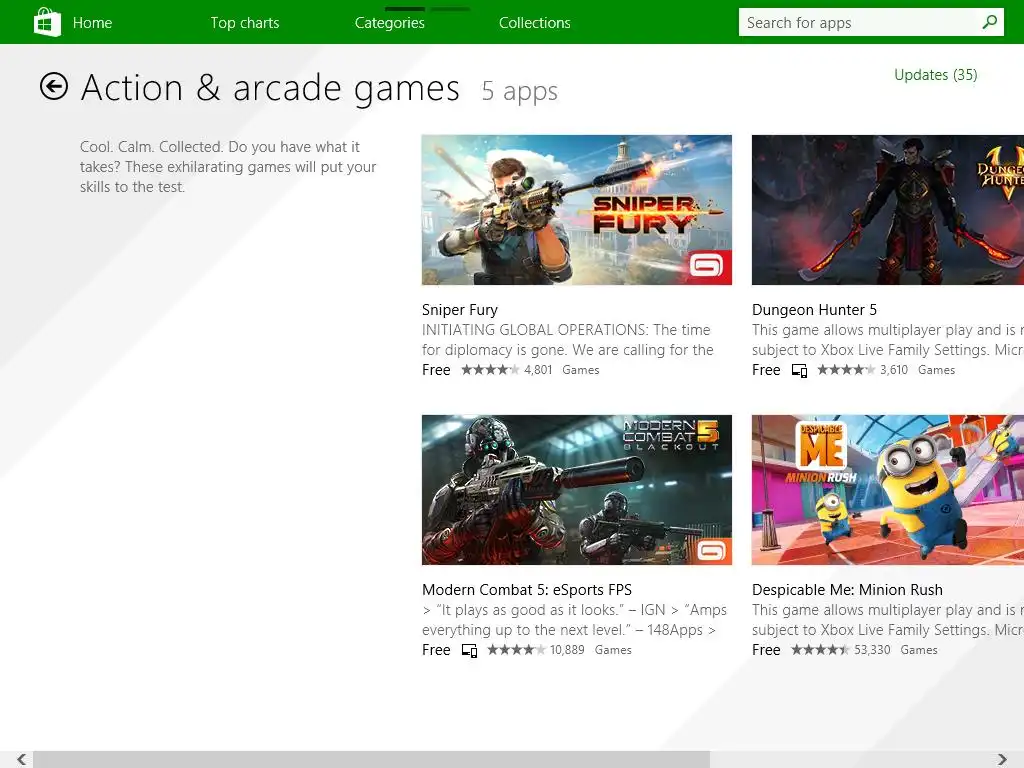Select the Modern Combat 5 Blackout thumbnail
This screenshot has height=768, width=1024.
577,490
